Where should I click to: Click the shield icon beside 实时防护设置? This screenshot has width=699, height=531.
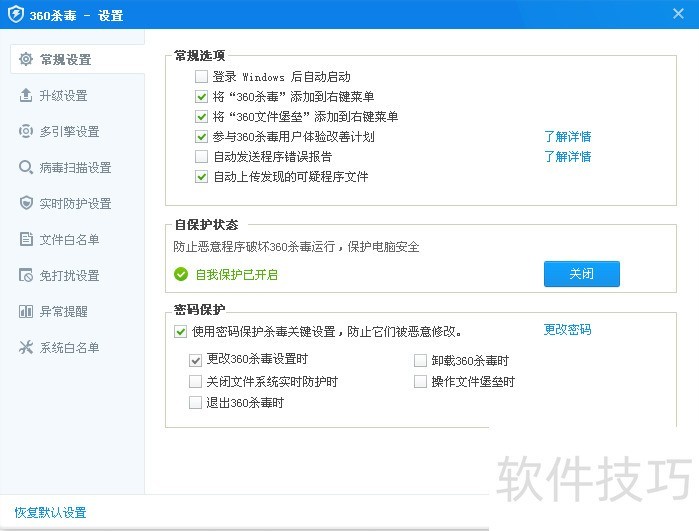[x=26, y=203]
